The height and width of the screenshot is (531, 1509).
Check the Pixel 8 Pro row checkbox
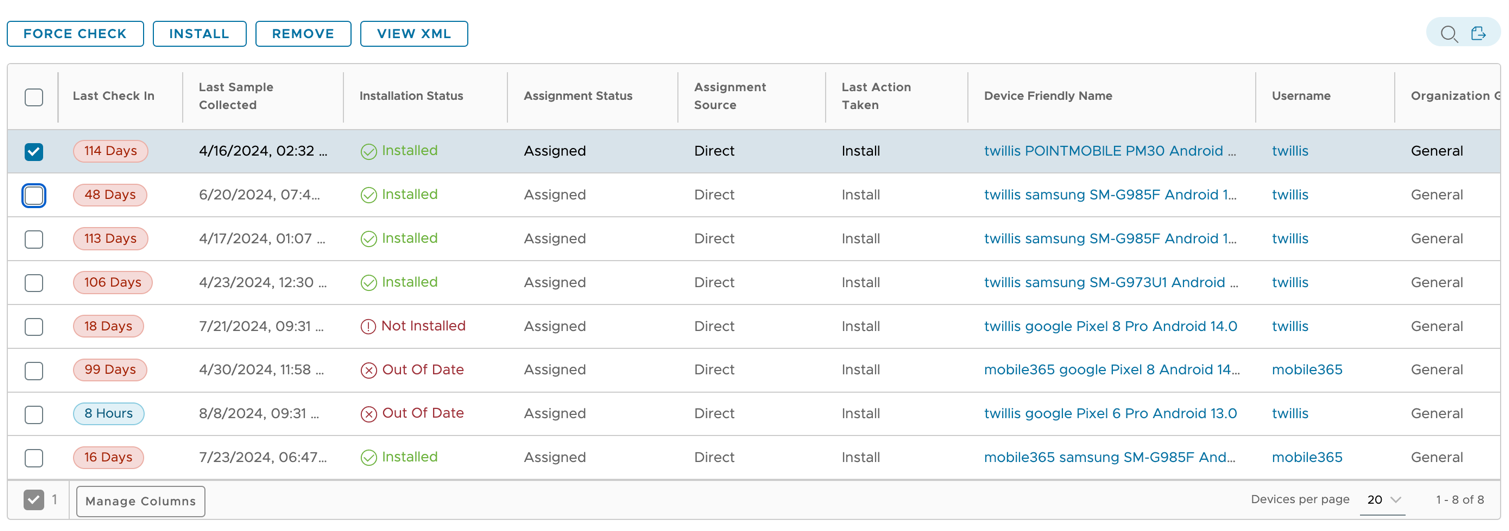pos(34,327)
